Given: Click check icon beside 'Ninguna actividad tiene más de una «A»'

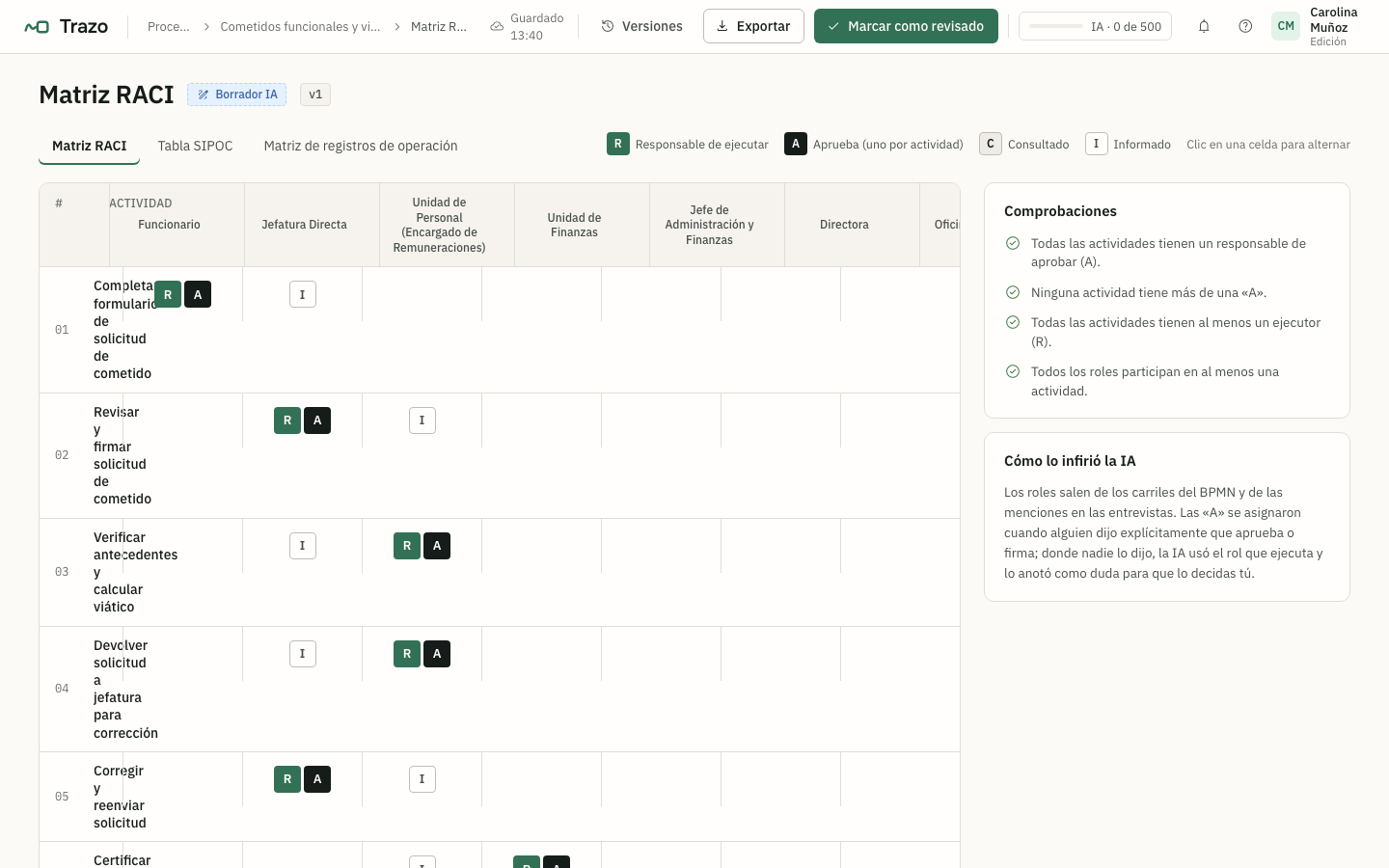Looking at the screenshot, I should click(x=1013, y=292).
